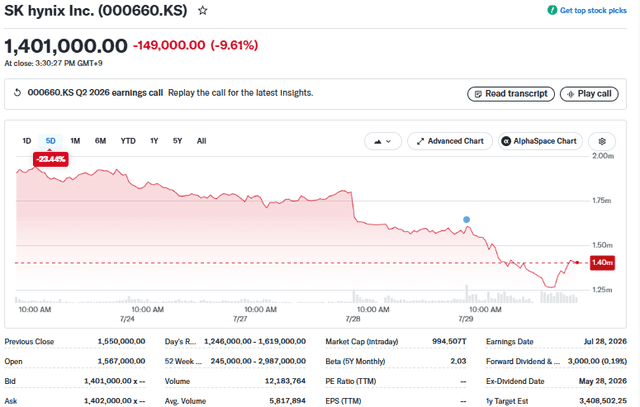Click the Previous Close value 1,550,000.00
The width and height of the screenshot is (640, 407).
pos(121,341)
